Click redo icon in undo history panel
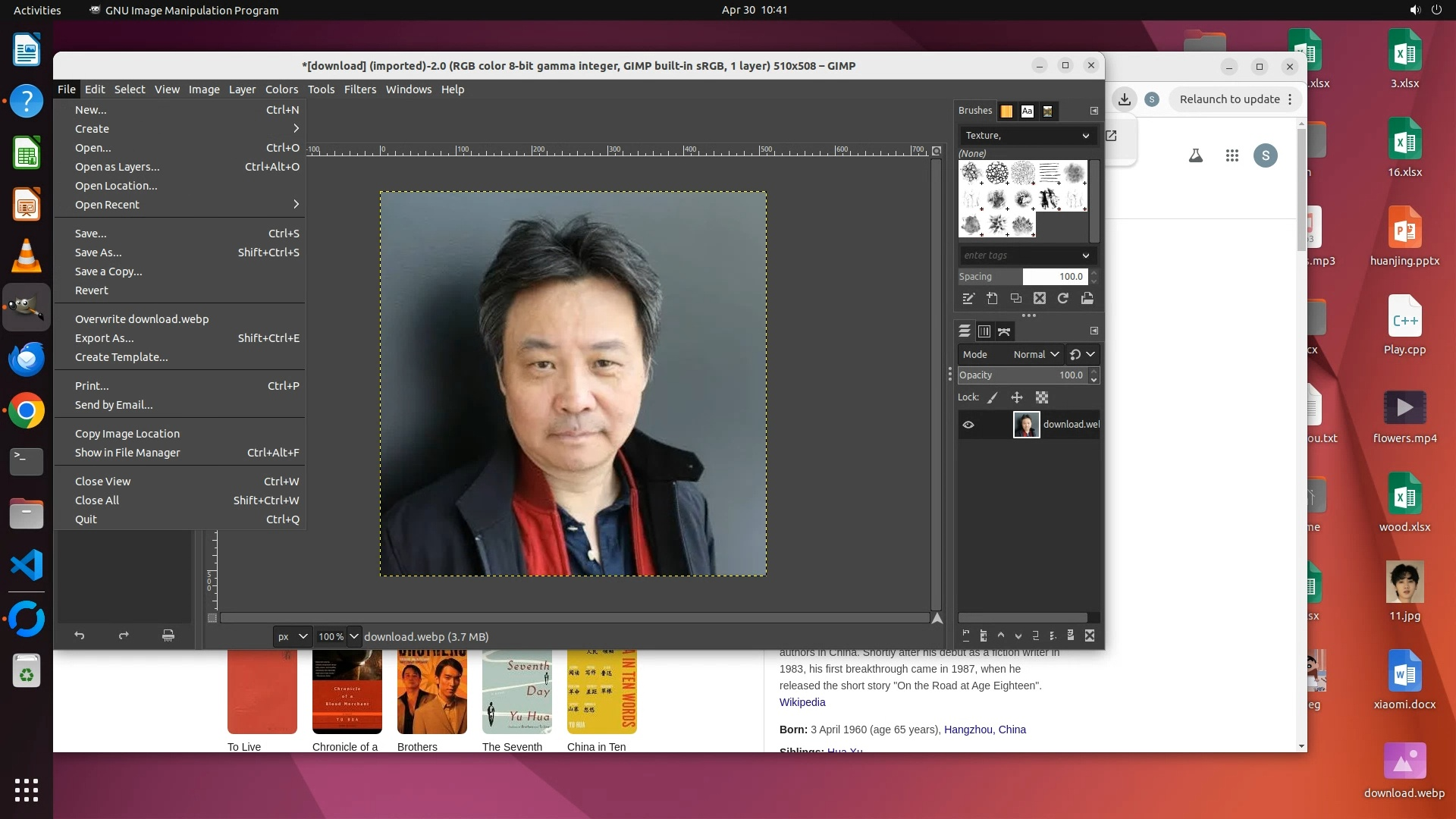This screenshot has width=1456, height=819. click(124, 636)
